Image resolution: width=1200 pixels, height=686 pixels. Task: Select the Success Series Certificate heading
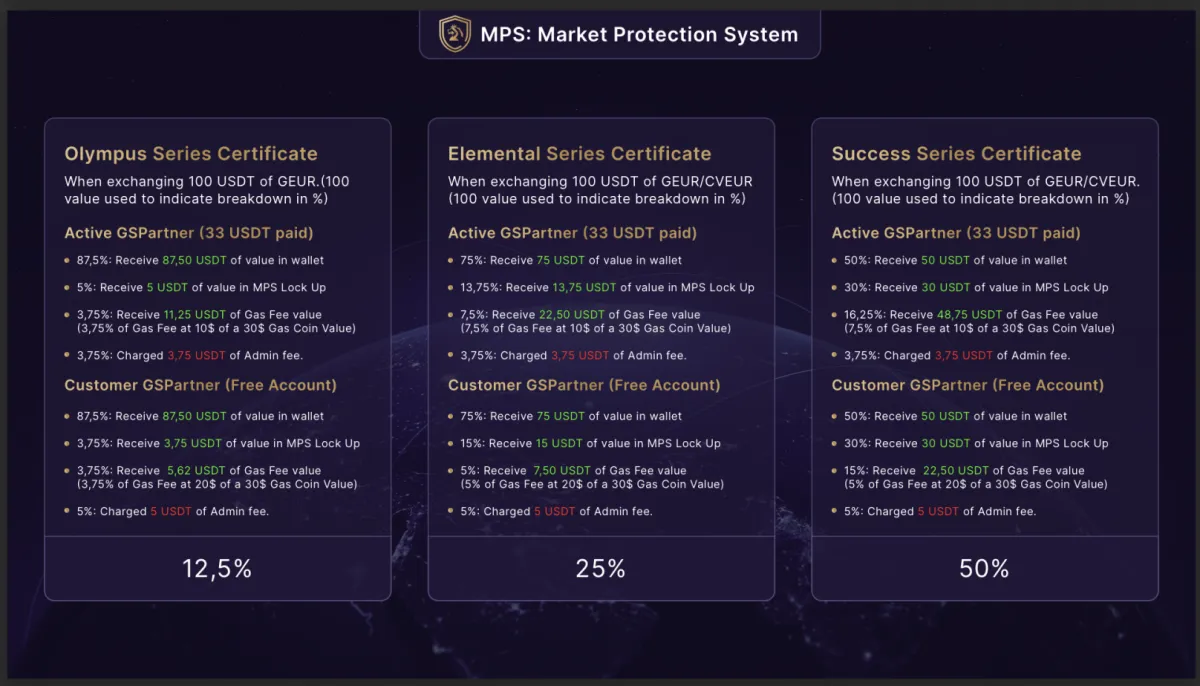[x=957, y=154]
